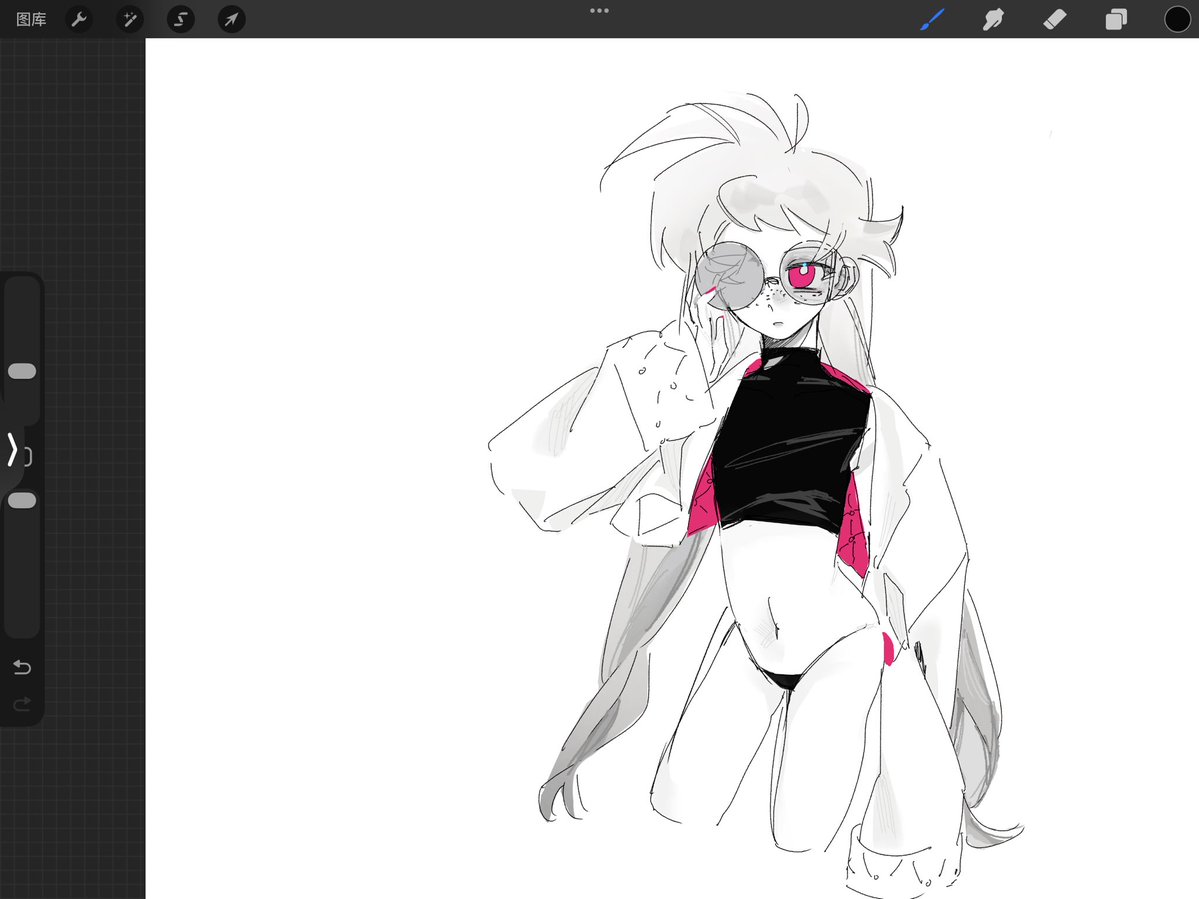The height and width of the screenshot is (899, 1199).
Task: Activate the Transform arrow tool
Action: coord(231,19)
